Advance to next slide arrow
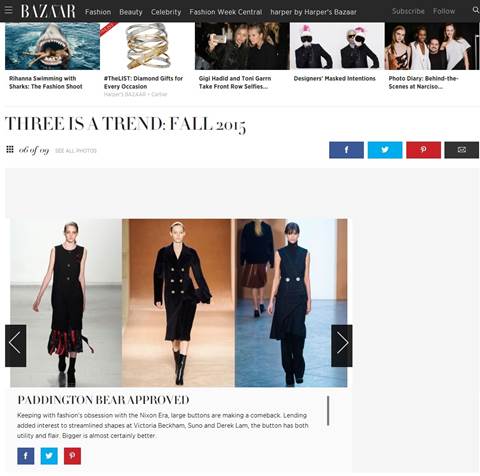 (342, 346)
